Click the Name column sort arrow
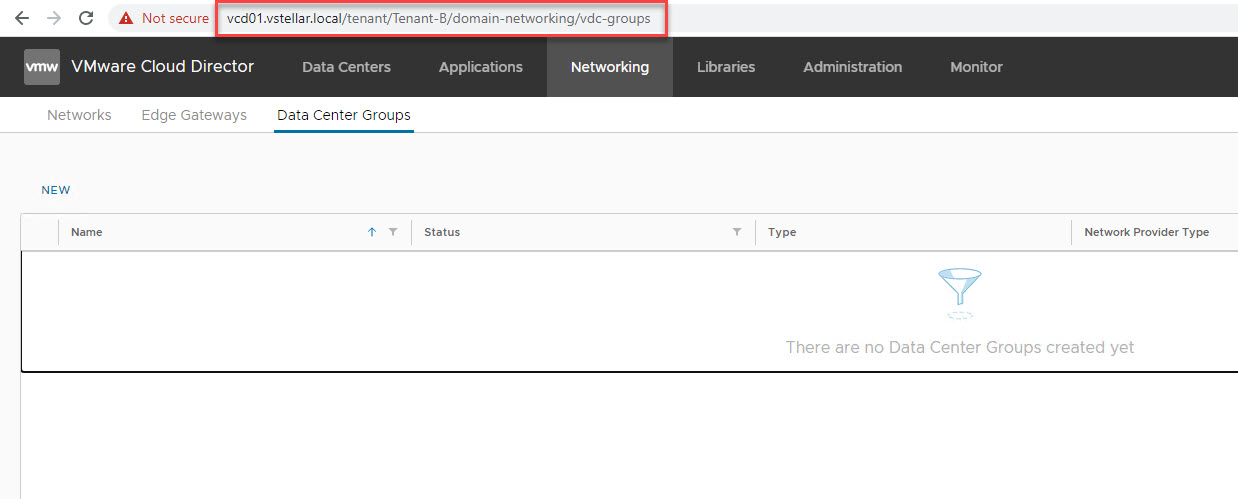 tap(372, 232)
